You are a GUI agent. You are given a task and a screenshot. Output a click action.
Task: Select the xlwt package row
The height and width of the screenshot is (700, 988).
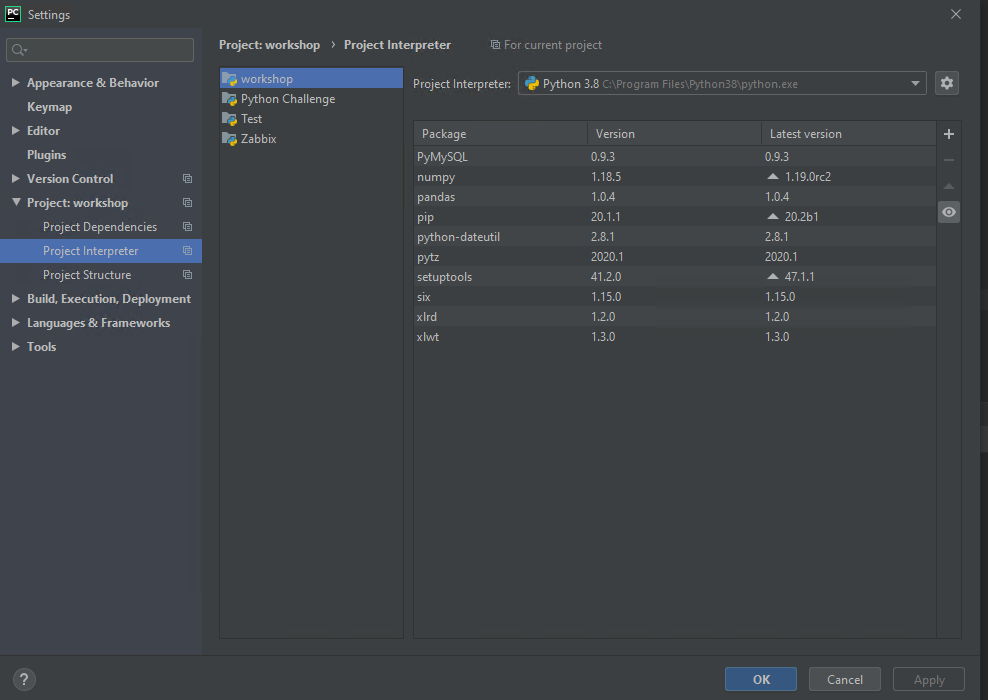click(x=674, y=336)
